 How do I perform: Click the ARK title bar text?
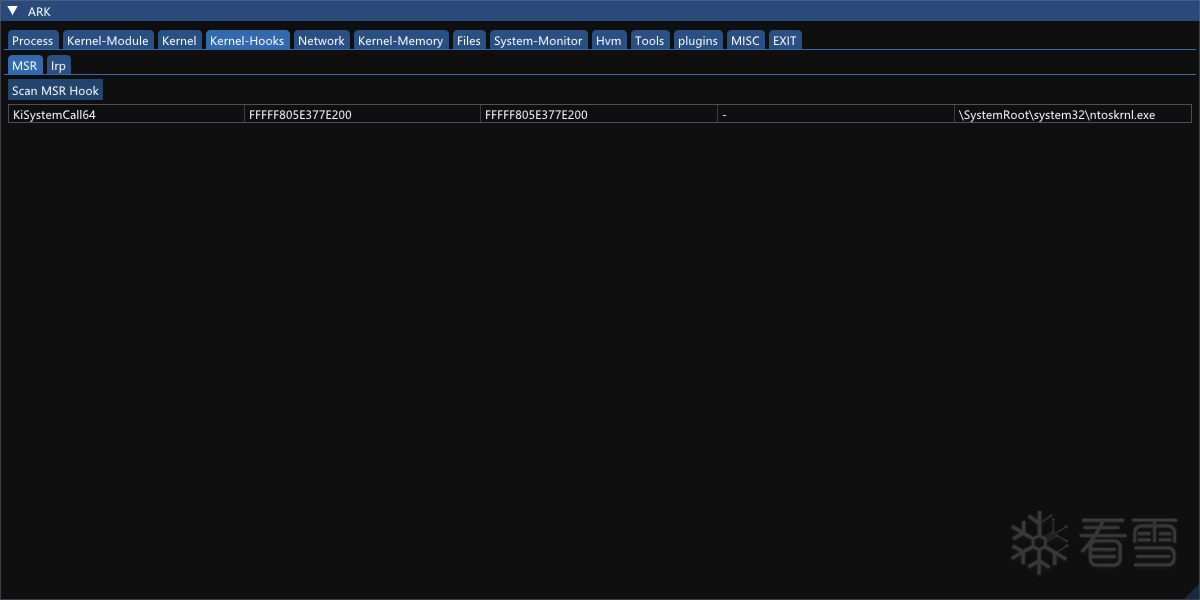click(x=39, y=12)
